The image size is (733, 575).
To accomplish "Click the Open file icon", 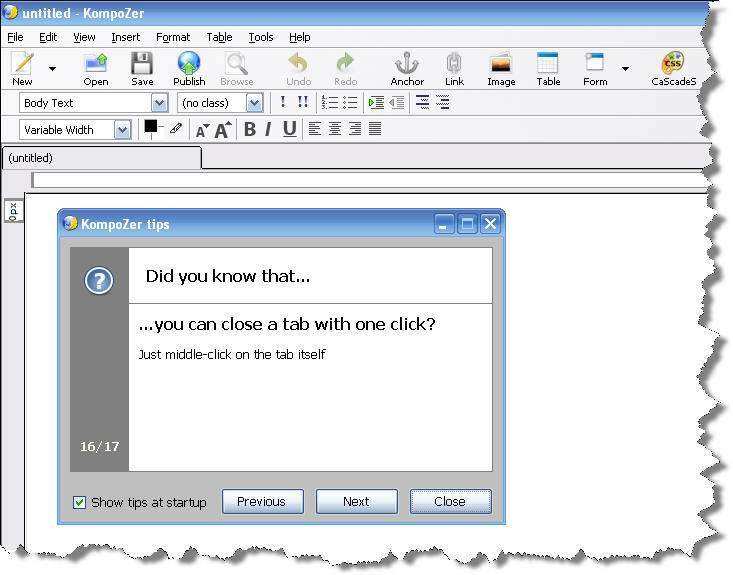I will [96, 65].
